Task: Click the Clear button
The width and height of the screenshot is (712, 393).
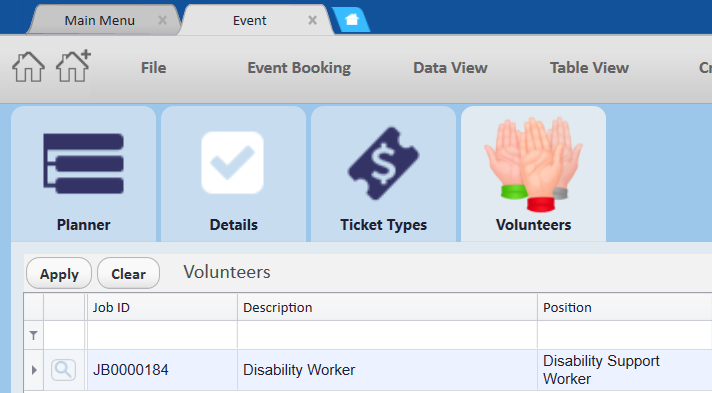Action: pyautogui.click(x=129, y=274)
